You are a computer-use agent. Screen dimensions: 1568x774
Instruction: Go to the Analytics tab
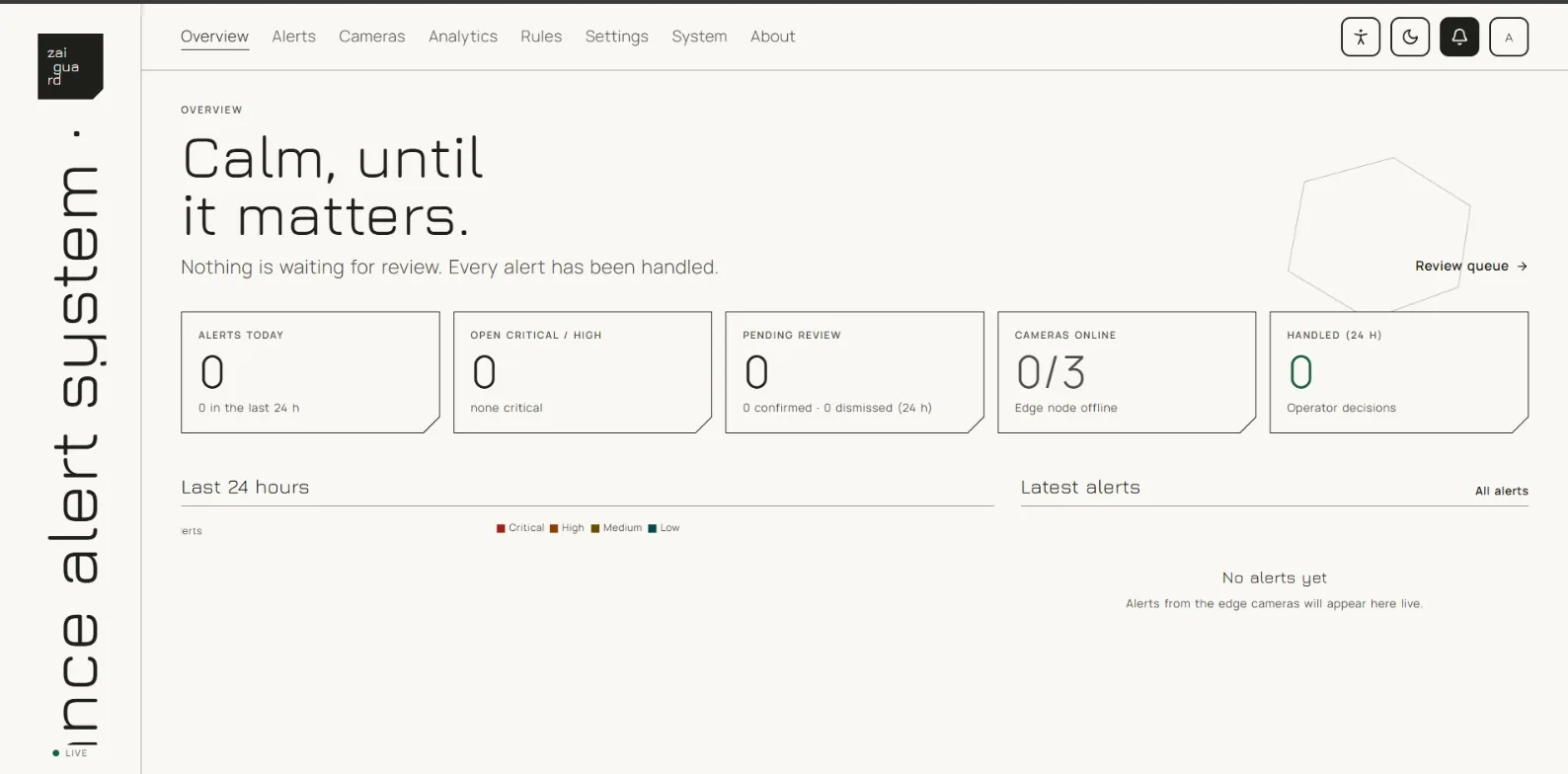[463, 37]
